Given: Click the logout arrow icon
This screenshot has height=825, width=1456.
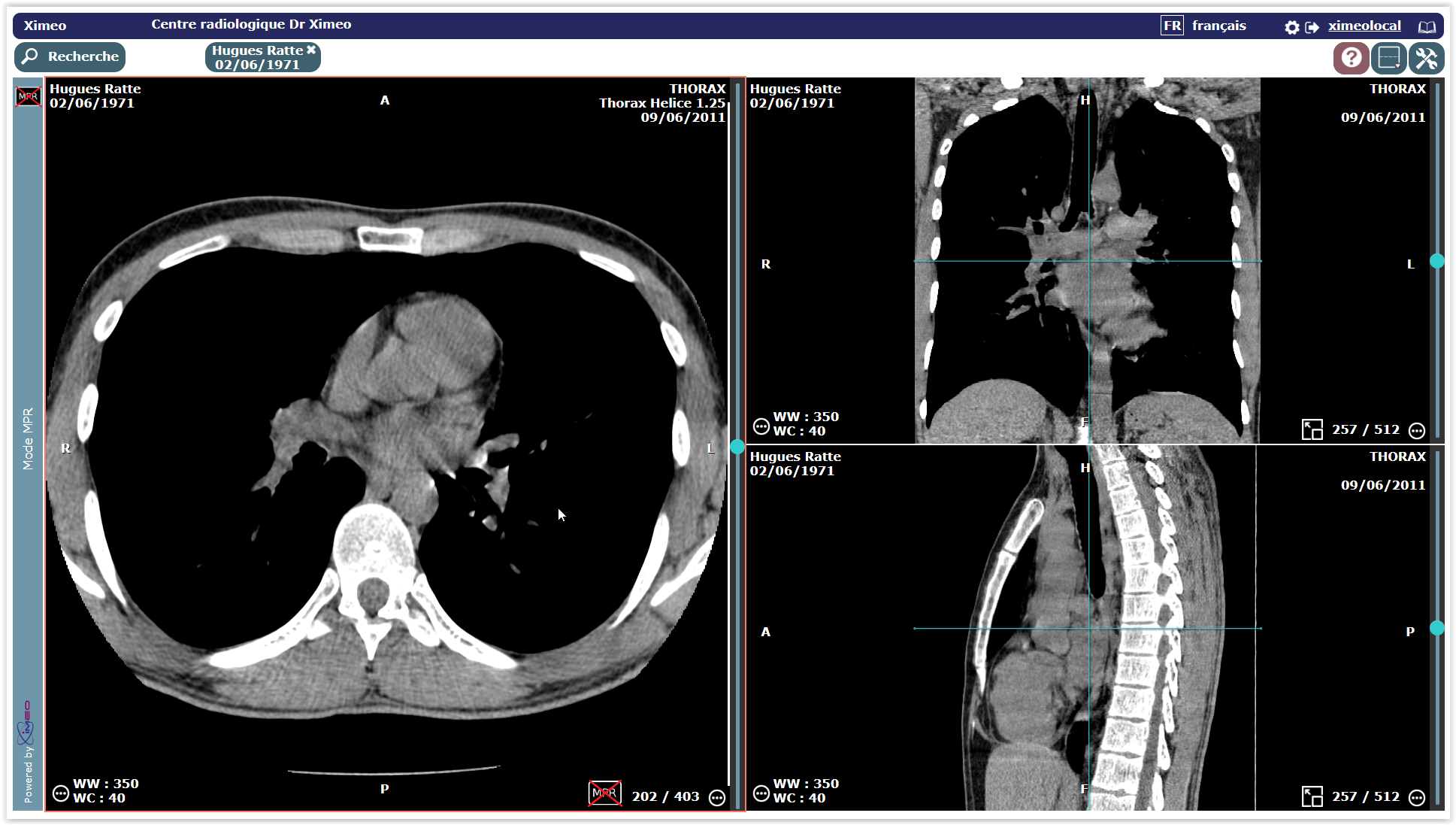Looking at the screenshot, I should pyautogui.click(x=1312, y=27).
